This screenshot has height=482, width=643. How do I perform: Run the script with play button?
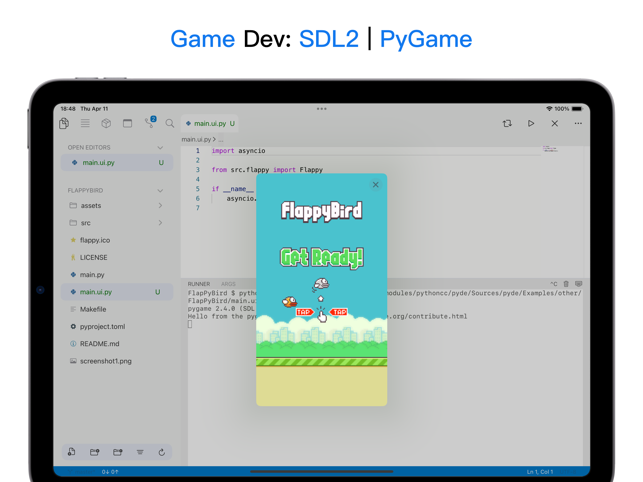[531, 124]
